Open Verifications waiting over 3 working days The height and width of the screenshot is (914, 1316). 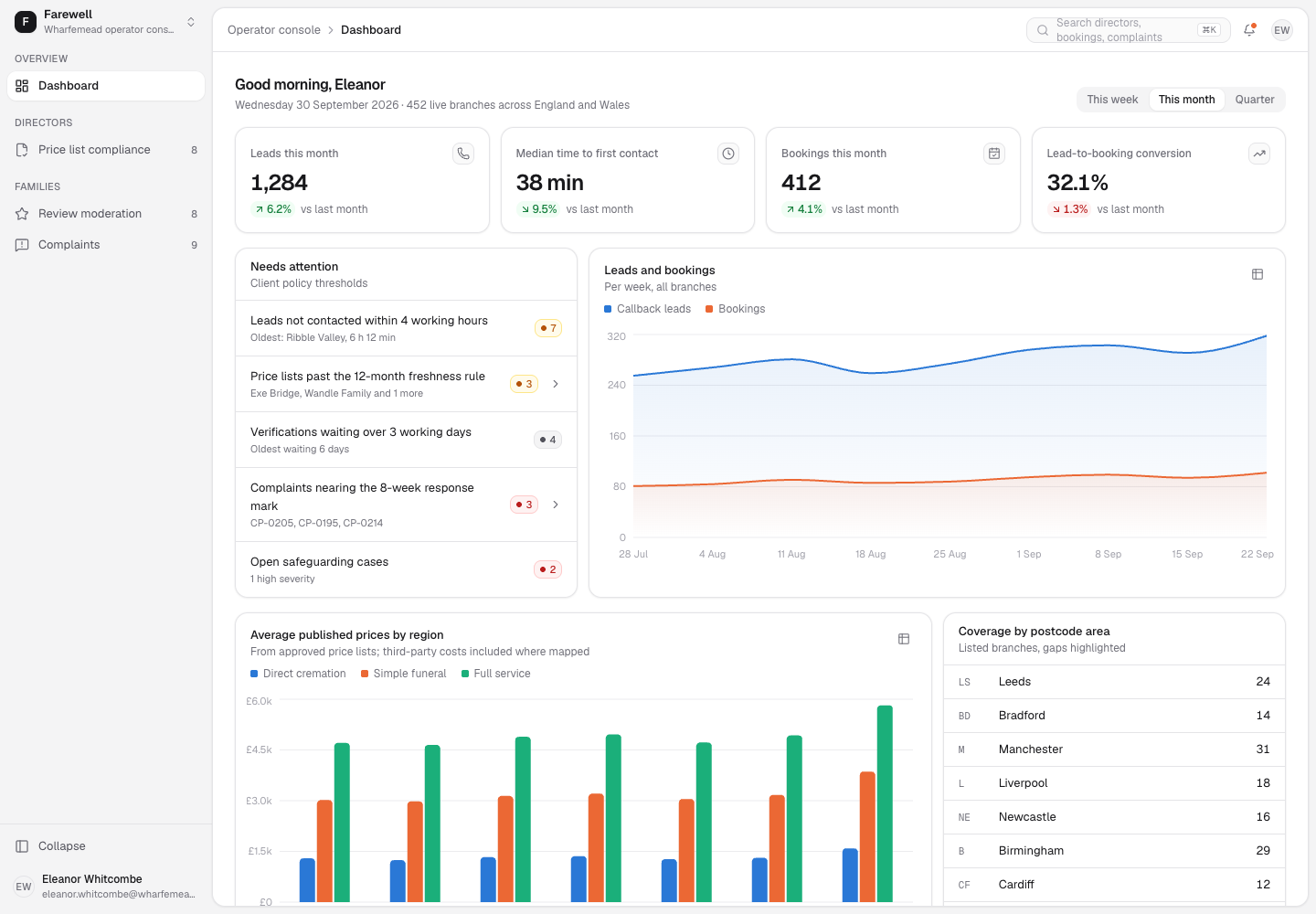pos(406,440)
